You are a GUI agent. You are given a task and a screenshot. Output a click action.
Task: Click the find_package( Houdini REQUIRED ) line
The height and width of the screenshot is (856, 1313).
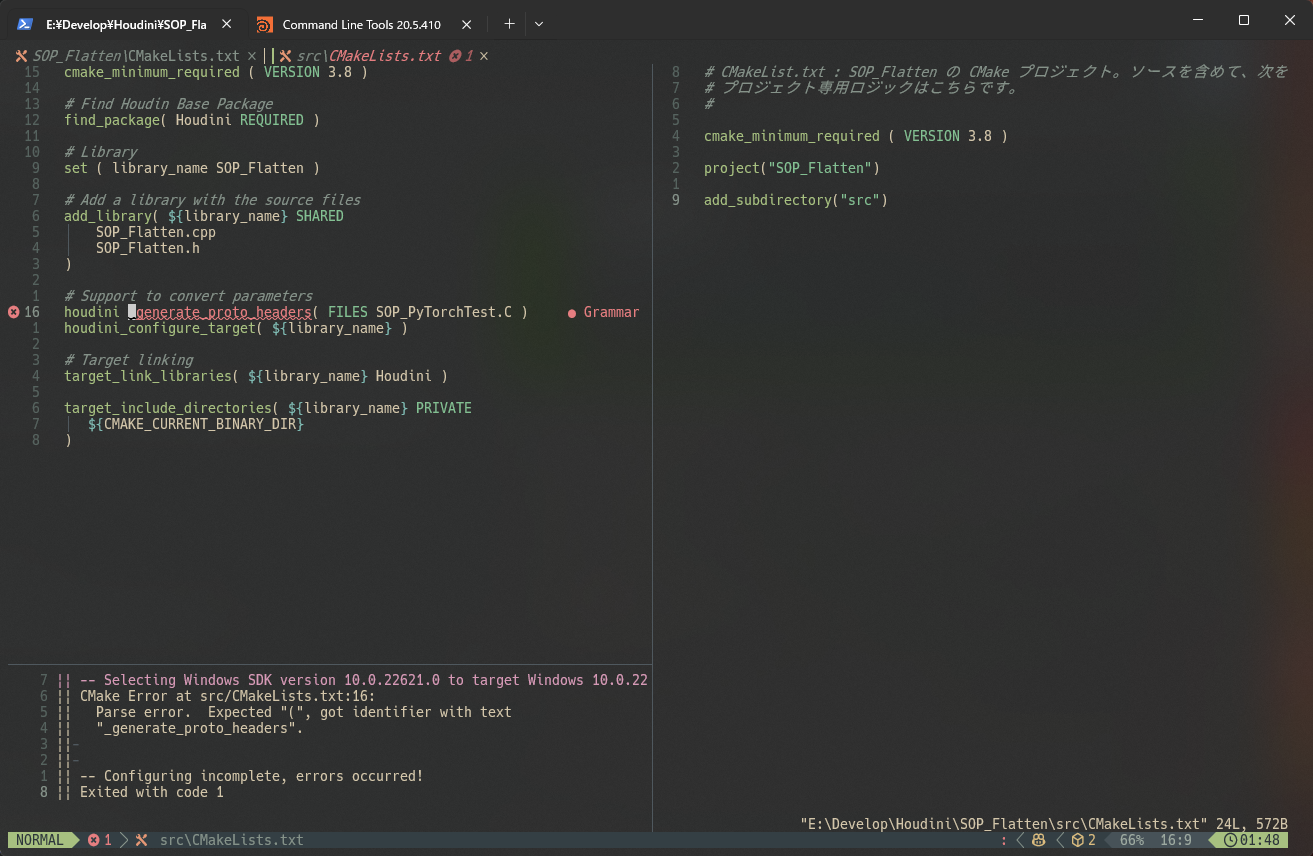click(x=192, y=120)
